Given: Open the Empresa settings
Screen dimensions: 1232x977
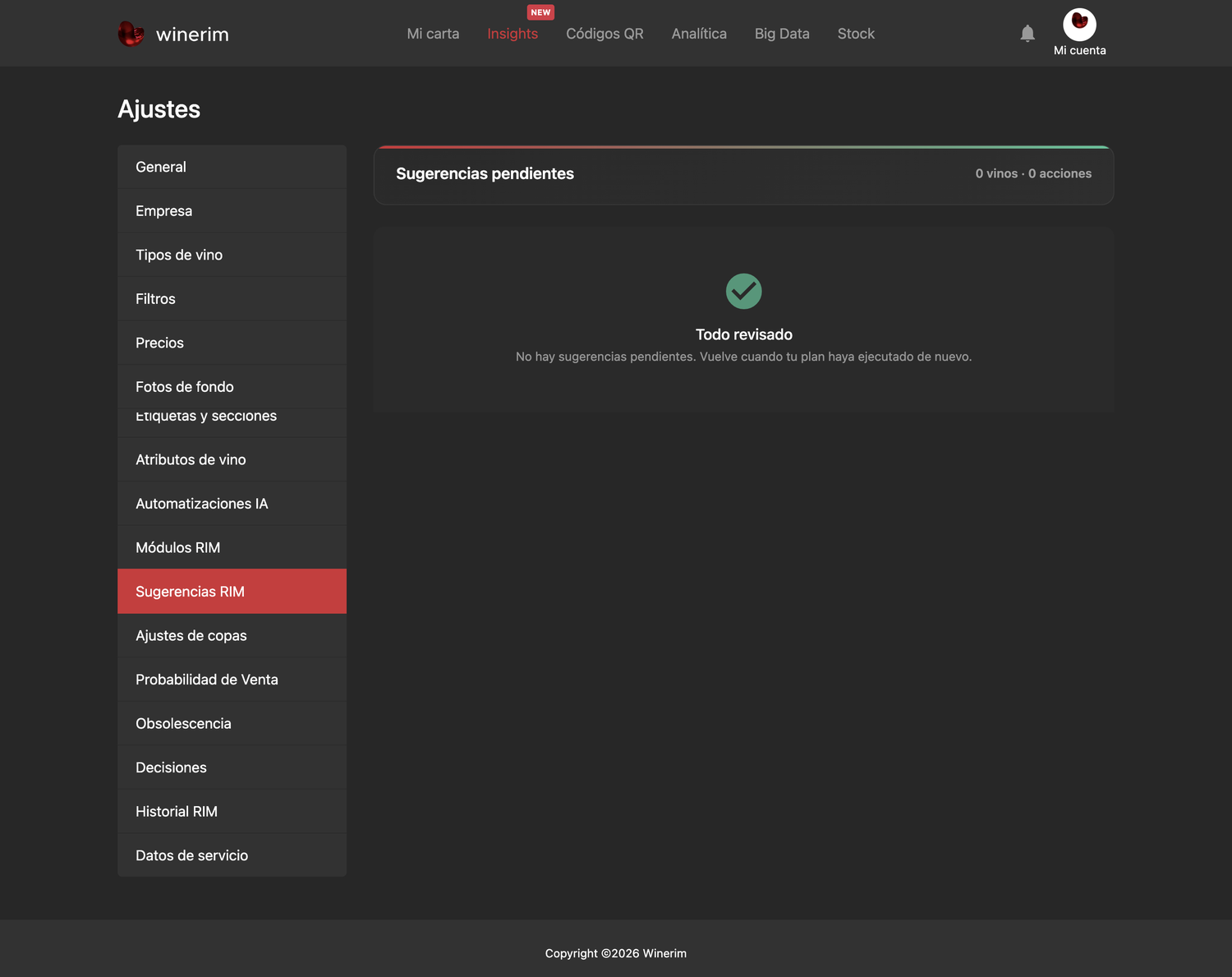Looking at the screenshot, I should [232, 211].
